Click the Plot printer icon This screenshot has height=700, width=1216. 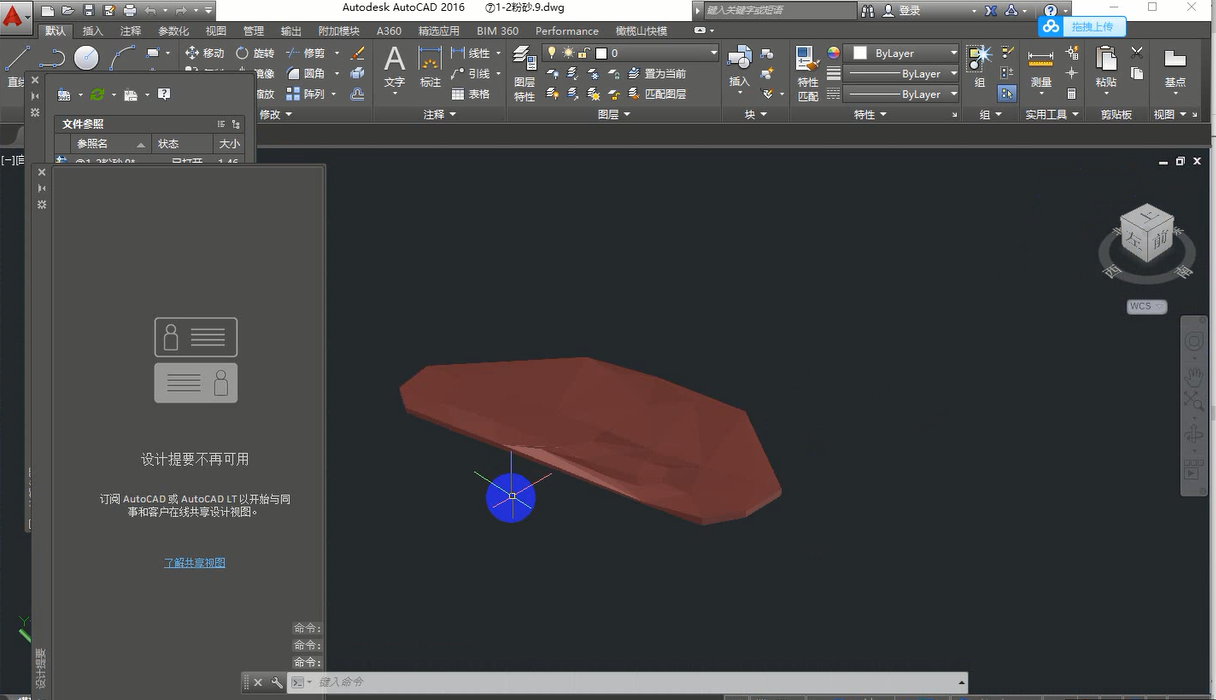click(129, 10)
